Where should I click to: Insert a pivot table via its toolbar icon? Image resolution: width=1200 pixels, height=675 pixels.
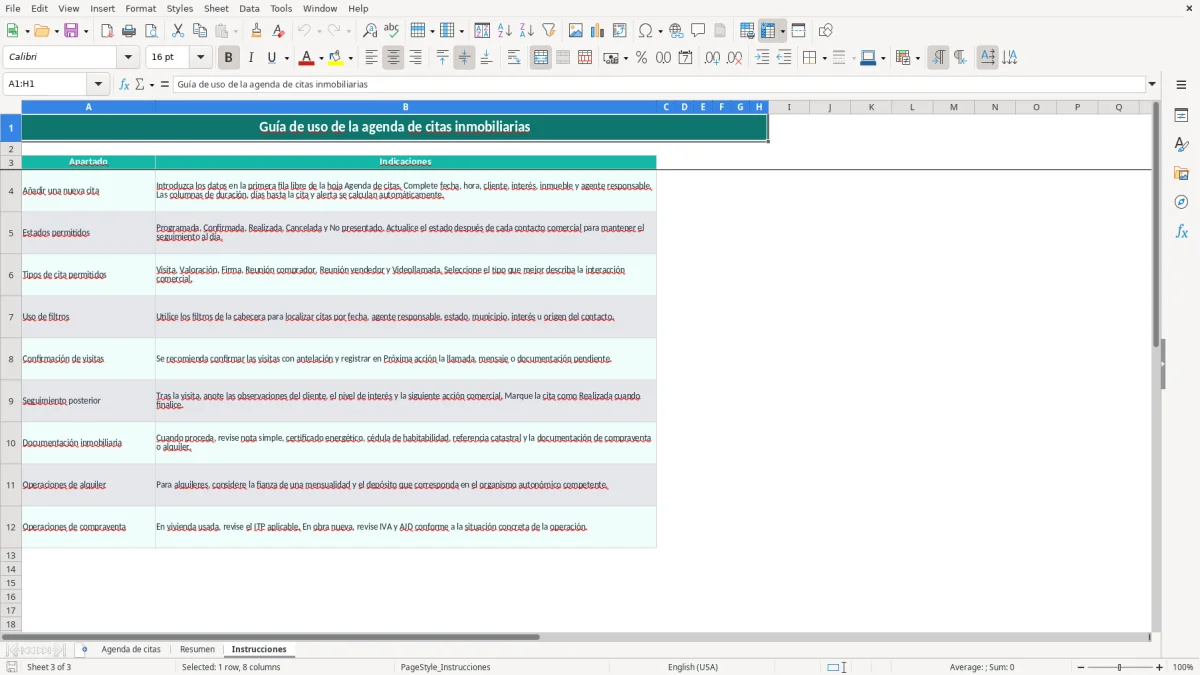coord(620,31)
